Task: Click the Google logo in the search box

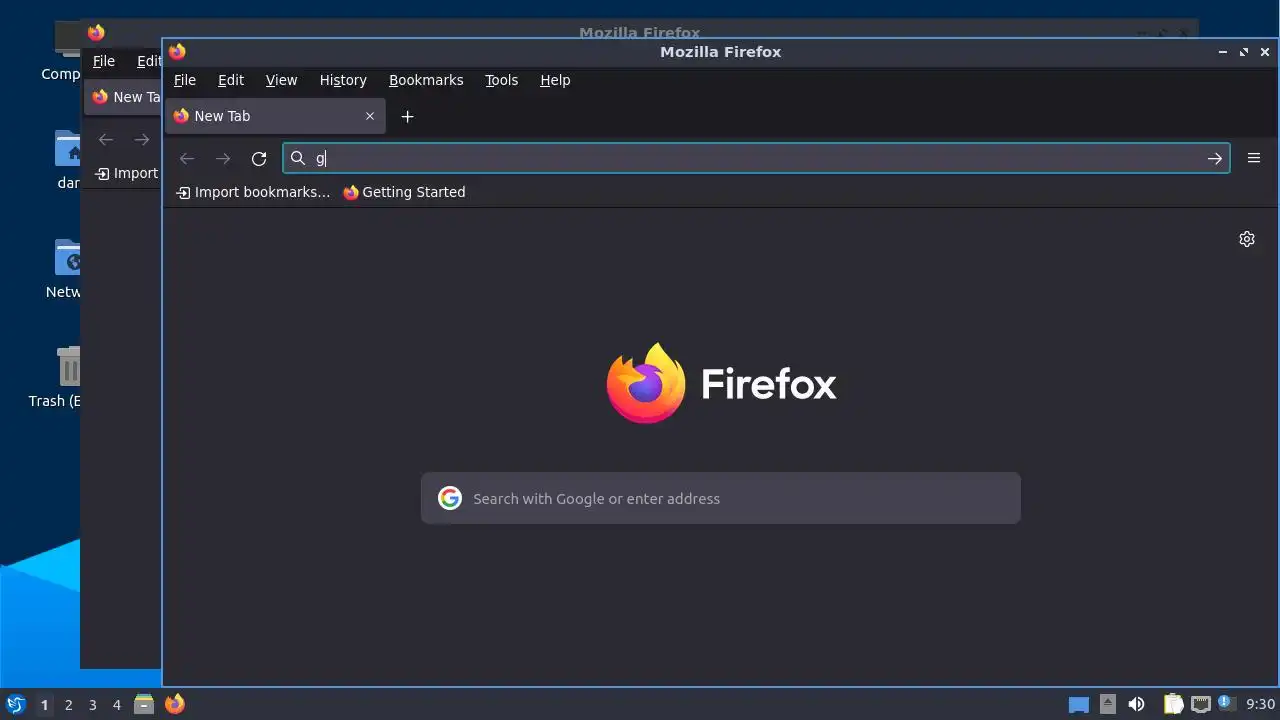Action: coord(450,498)
